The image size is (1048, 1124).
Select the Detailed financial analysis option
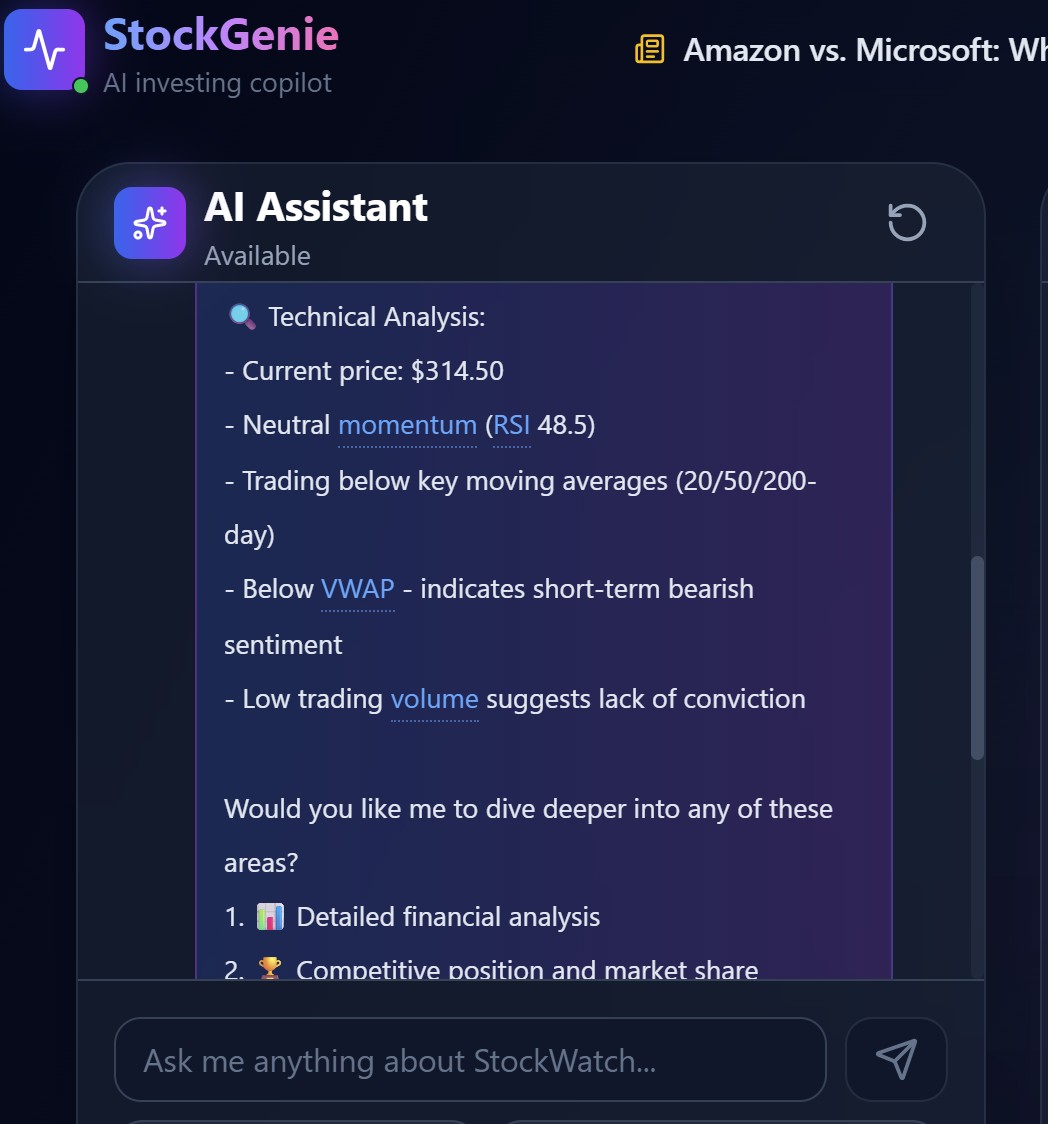click(x=448, y=916)
